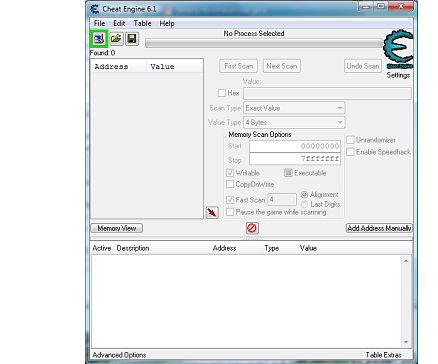Select the Alignment radio button

(x=304, y=194)
